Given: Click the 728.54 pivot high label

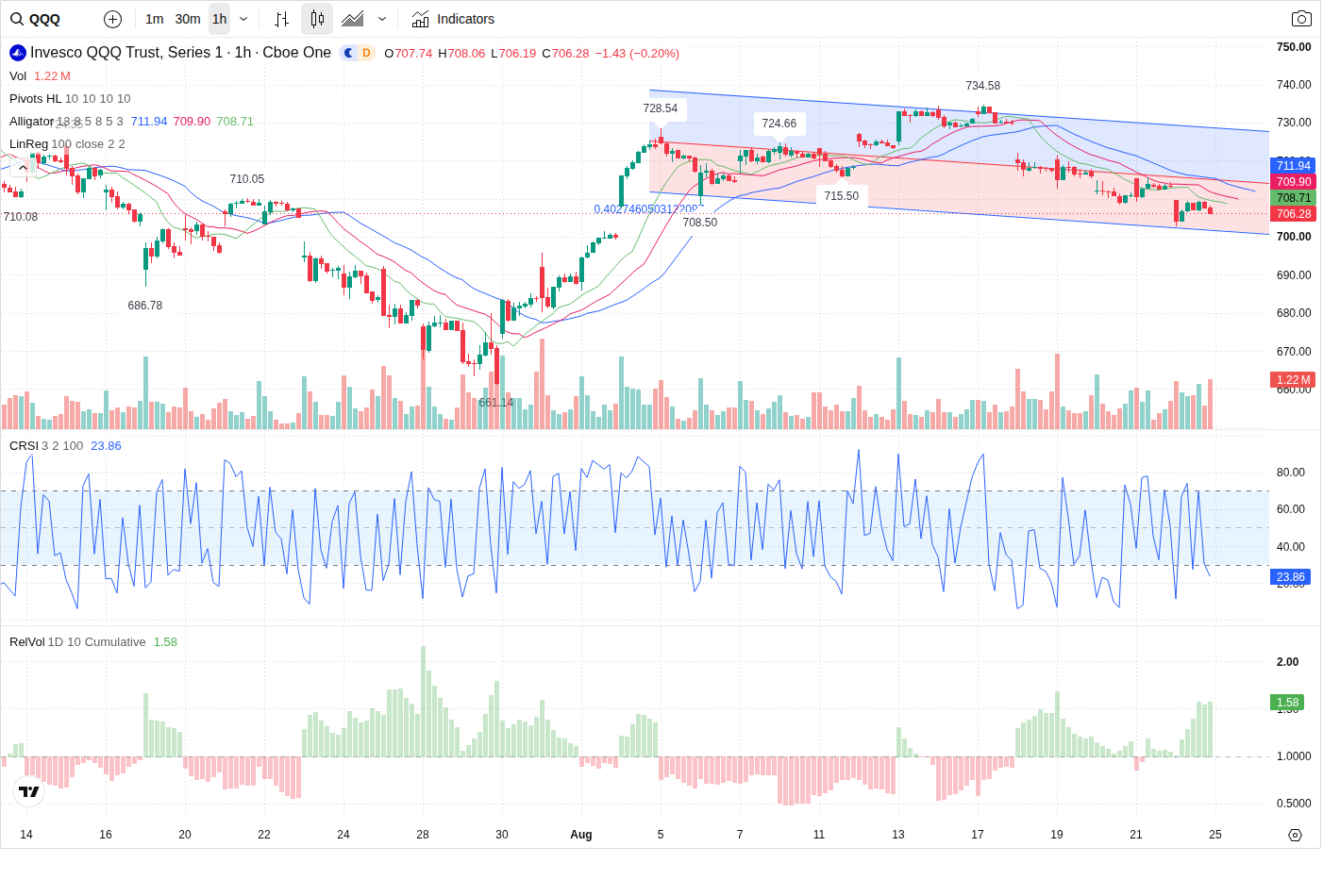Looking at the screenshot, I should [x=661, y=108].
